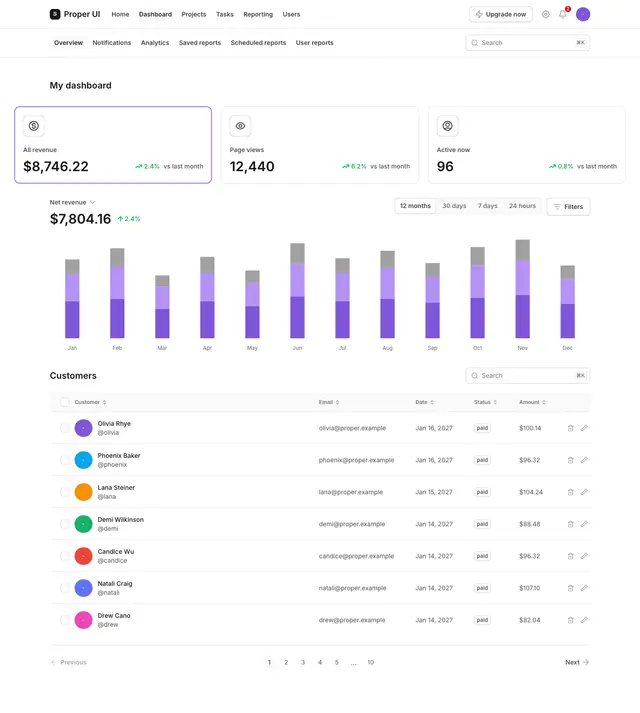The image size is (640, 713).
Task: Go to Home in top navigation
Action: click(x=120, y=14)
